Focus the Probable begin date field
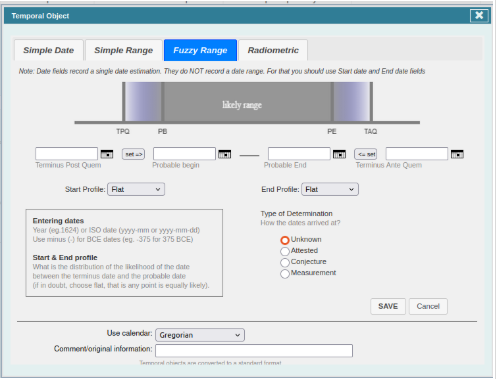 point(184,154)
